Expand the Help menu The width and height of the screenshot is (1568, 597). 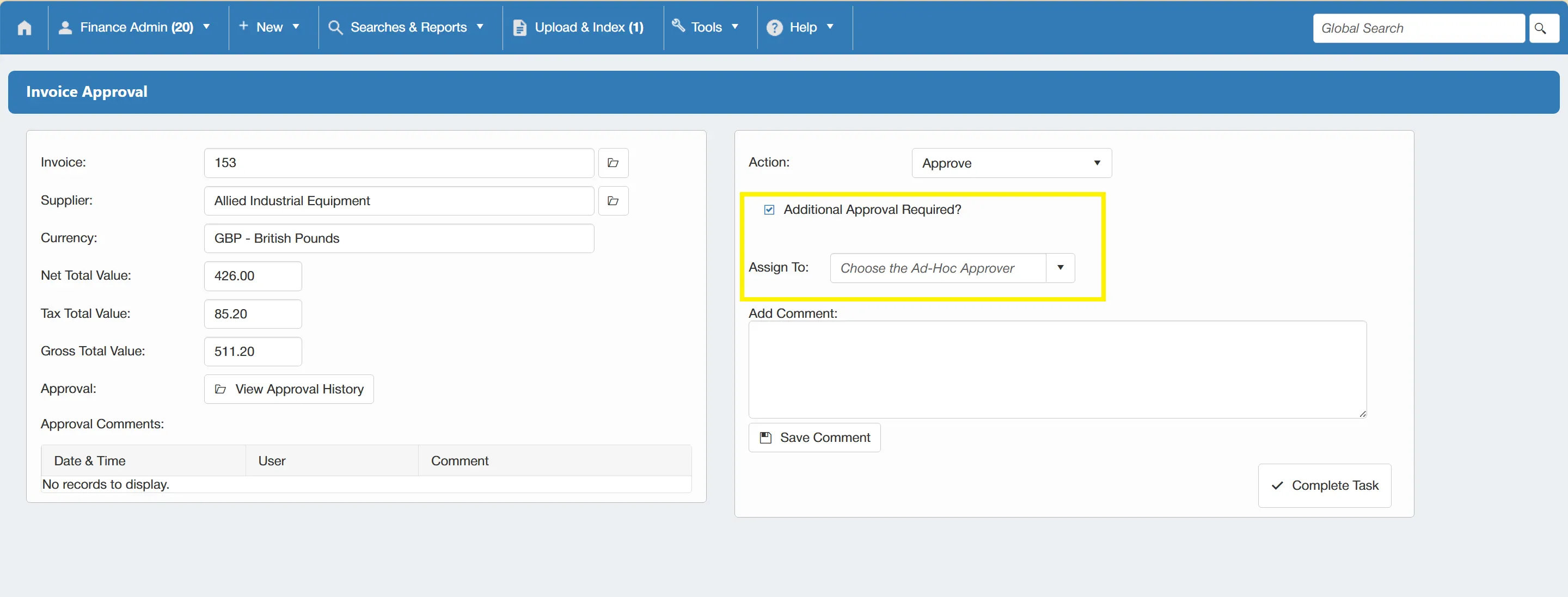pos(800,27)
